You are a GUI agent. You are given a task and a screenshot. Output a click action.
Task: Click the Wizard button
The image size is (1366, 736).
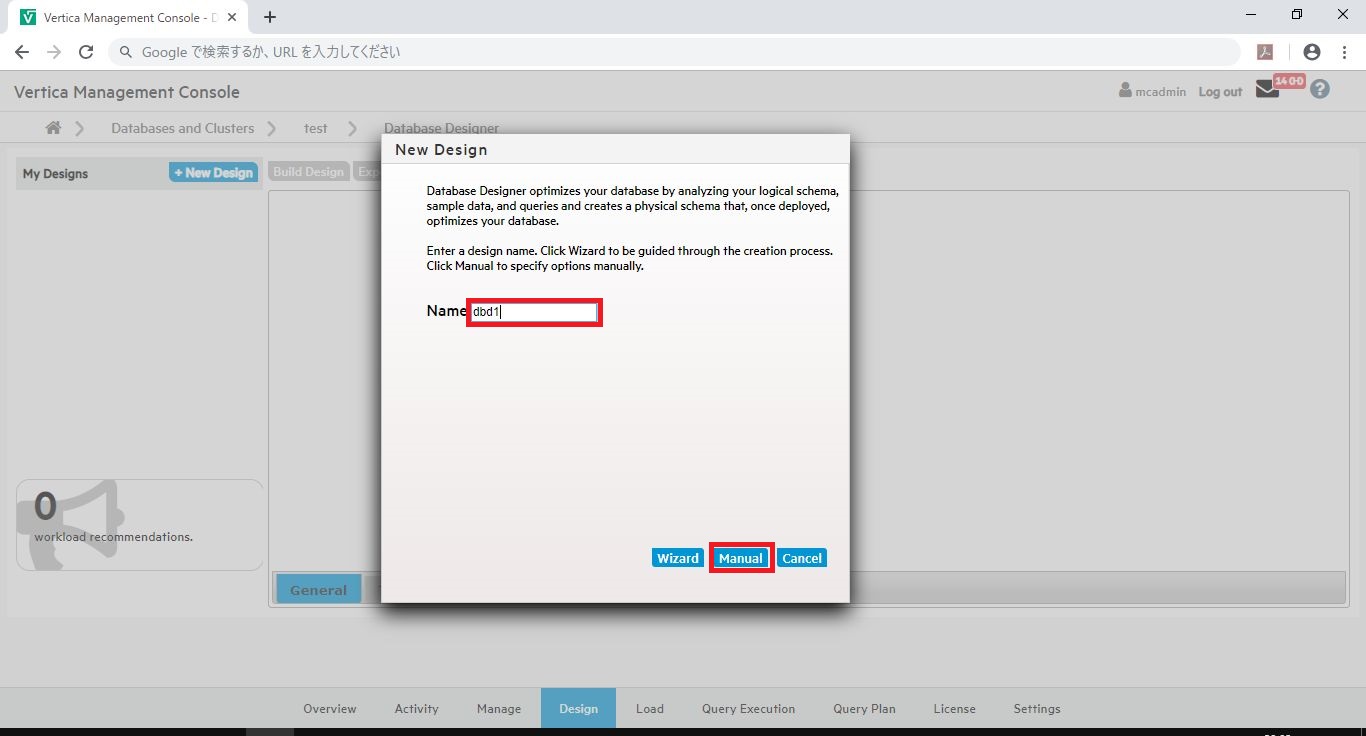pyautogui.click(x=677, y=558)
